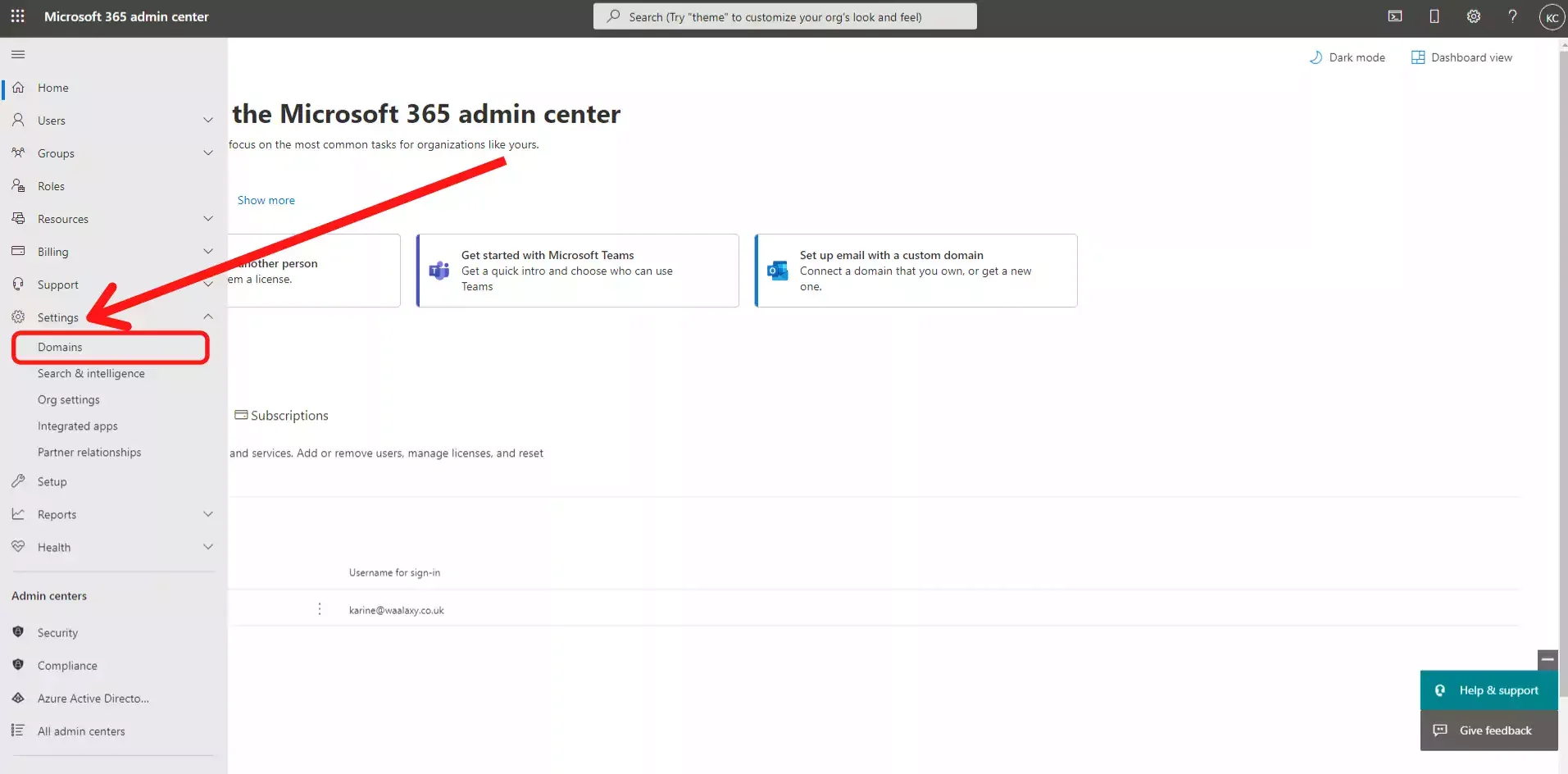Viewport: 1568px width, 774px height.
Task: Click the Setup wrench icon
Action: click(x=18, y=481)
